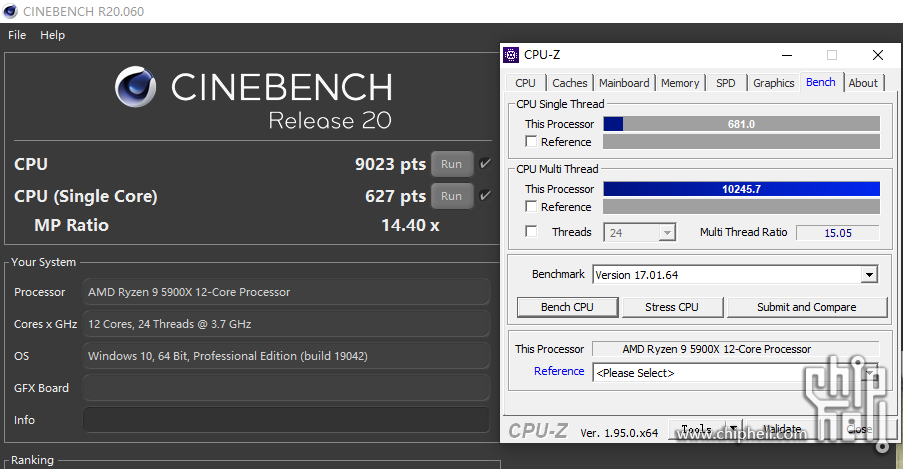Enable Multi Thread Reference checkbox
The image size is (903, 469).
click(531, 206)
